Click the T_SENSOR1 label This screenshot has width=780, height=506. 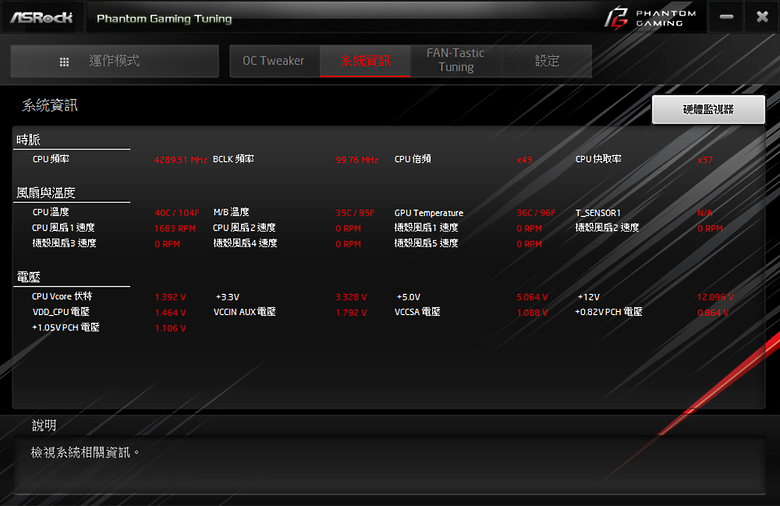[598, 213]
